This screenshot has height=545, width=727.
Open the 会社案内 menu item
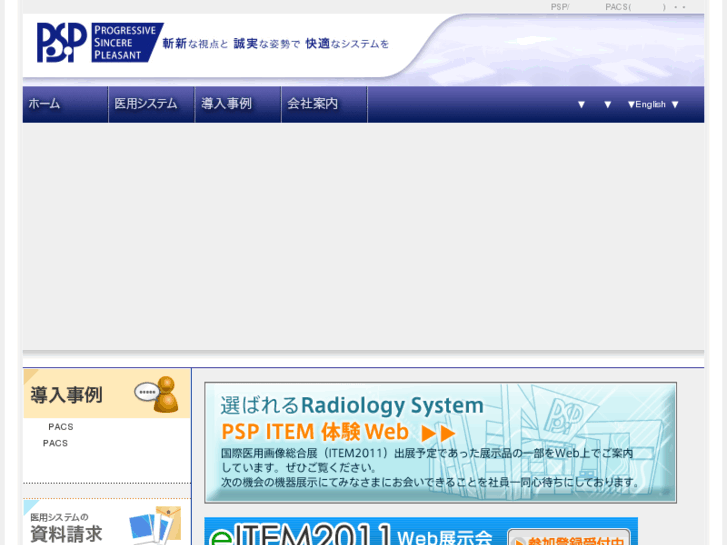pos(324,104)
